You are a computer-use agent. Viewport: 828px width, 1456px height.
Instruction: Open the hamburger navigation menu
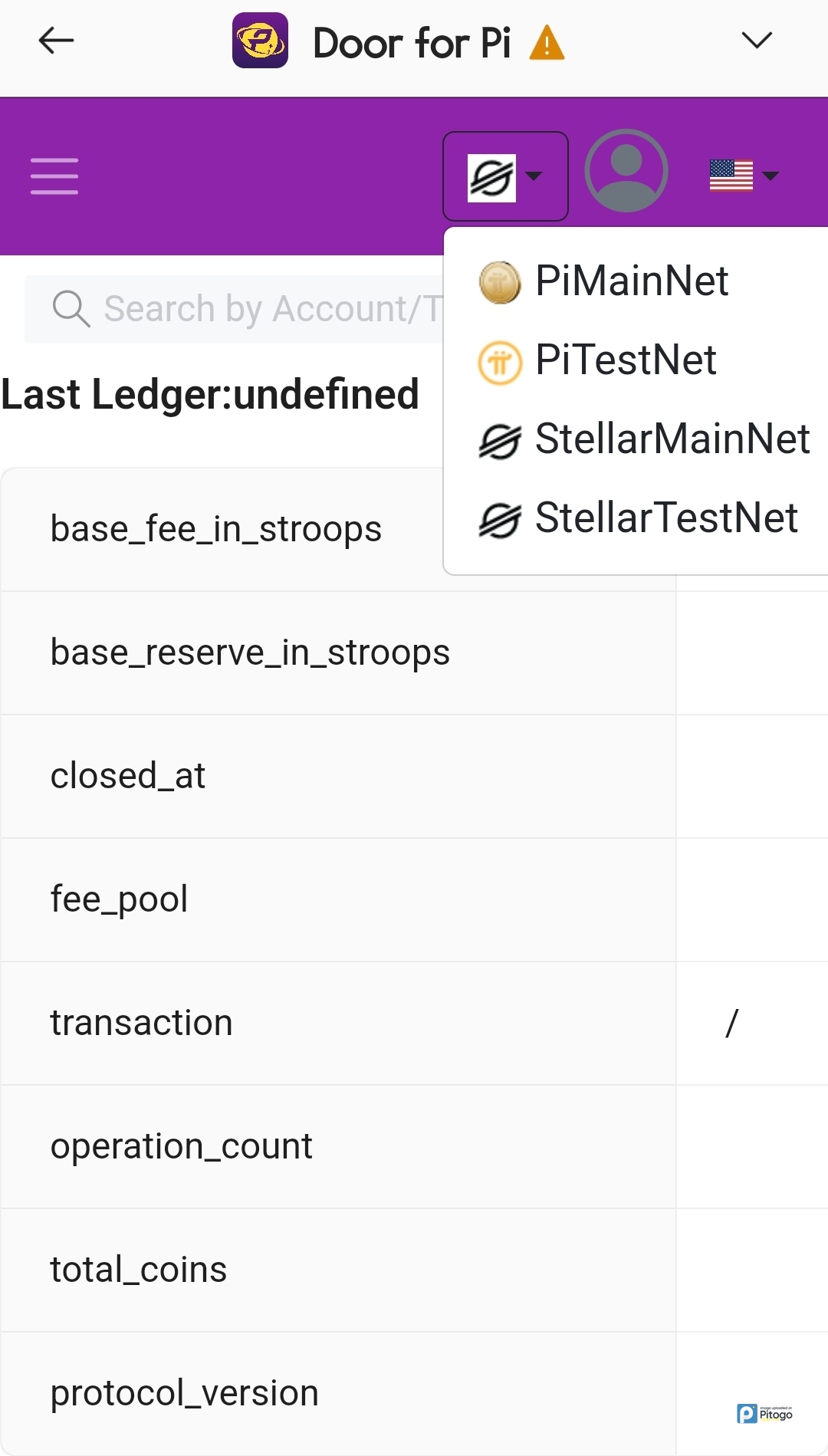54,176
